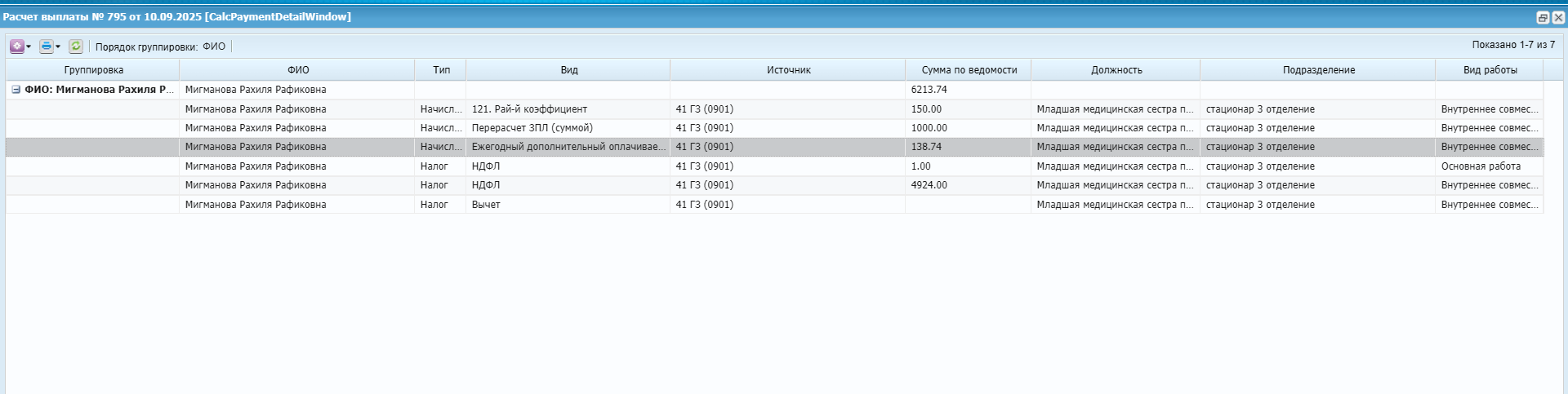Open the purple gear actions menu
This screenshot has width=1568, height=394.
point(20,46)
